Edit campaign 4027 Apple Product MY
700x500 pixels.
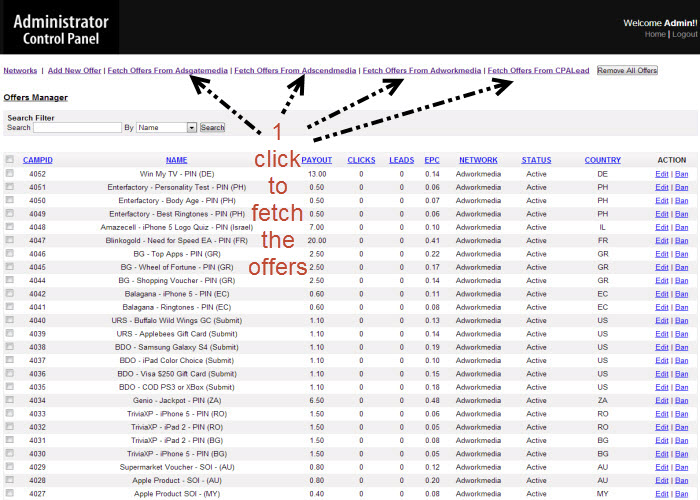pos(662,494)
